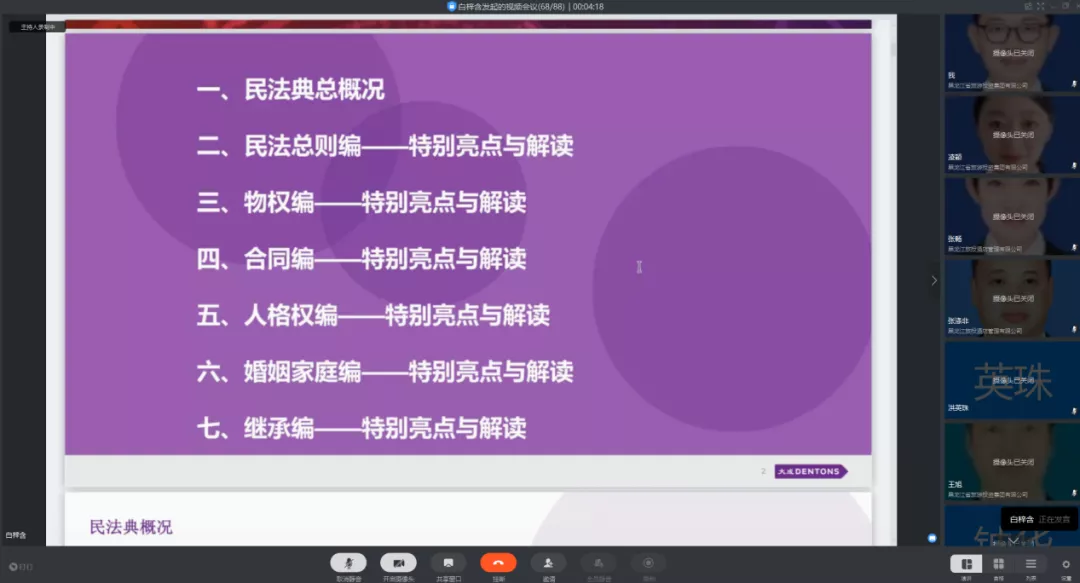Select the sixth participant thumbnail labeled 王旭
Viewport: 1080px width, 583px height.
pyautogui.click(x=1011, y=462)
